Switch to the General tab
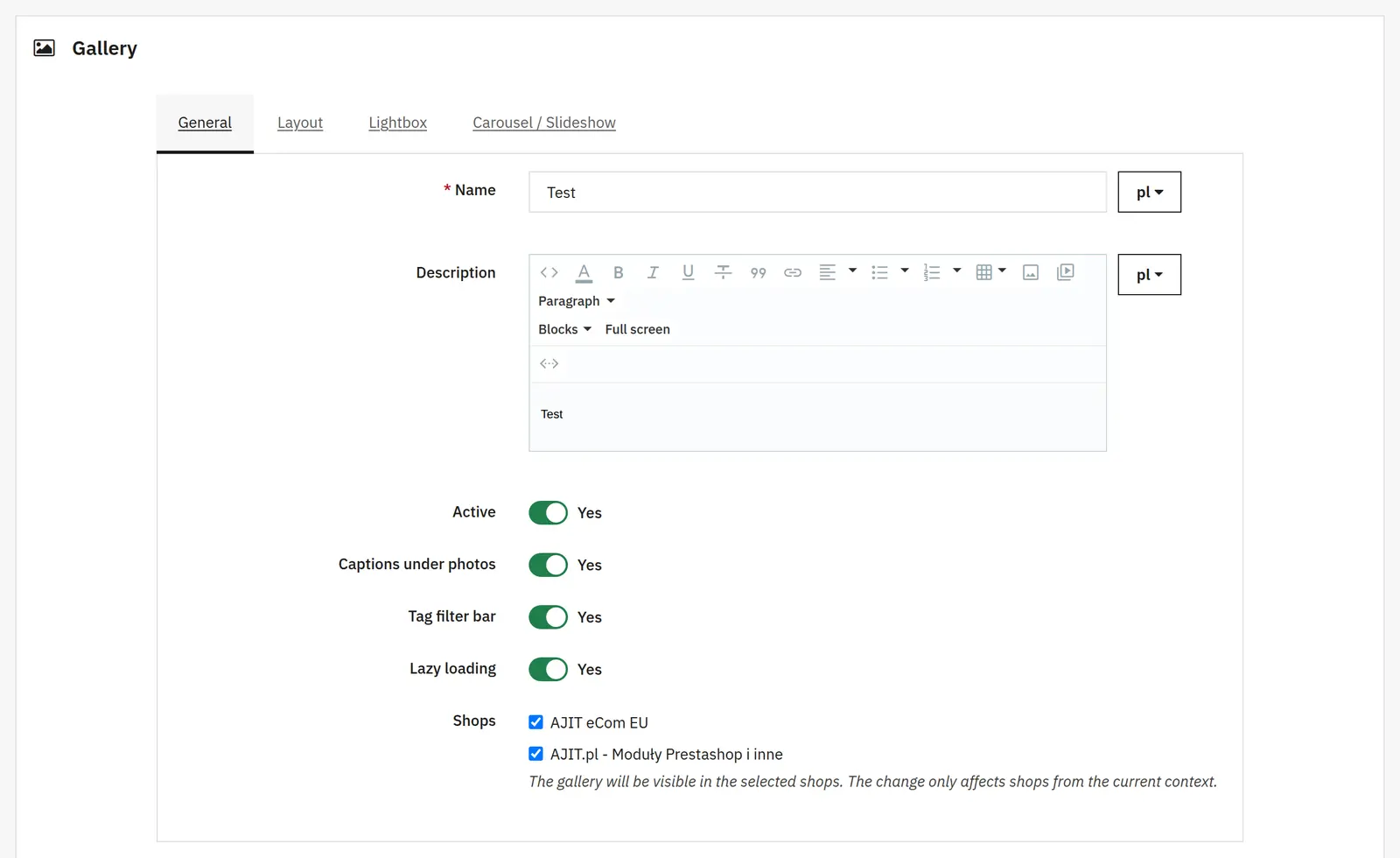The image size is (1400, 858). point(205,123)
